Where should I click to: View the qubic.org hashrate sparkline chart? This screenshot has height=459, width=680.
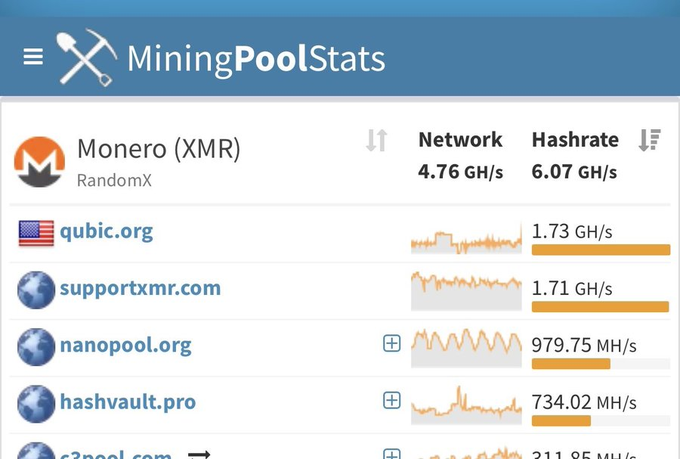[x=466, y=239]
